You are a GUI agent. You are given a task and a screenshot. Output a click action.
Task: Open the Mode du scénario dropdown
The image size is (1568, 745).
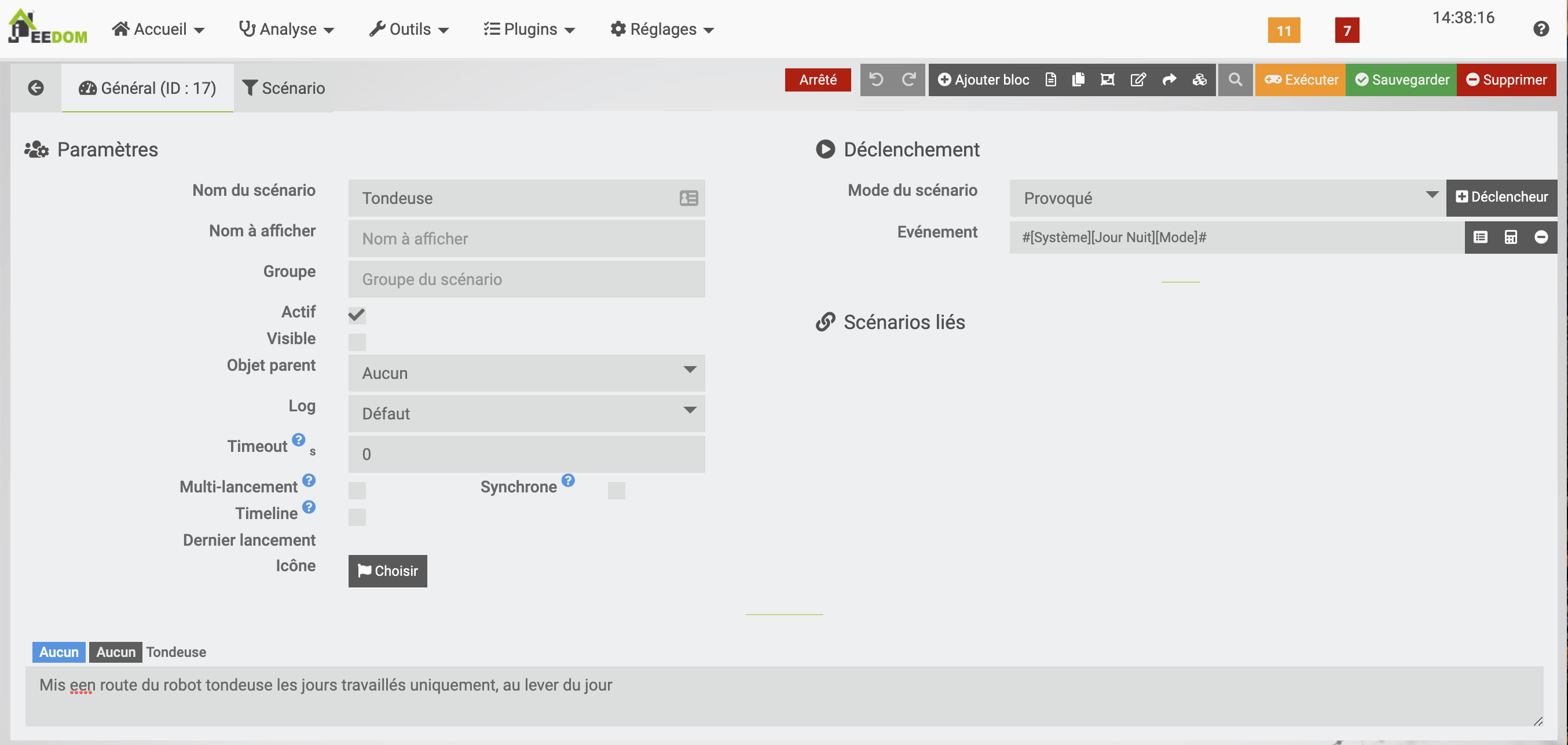point(1227,198)
